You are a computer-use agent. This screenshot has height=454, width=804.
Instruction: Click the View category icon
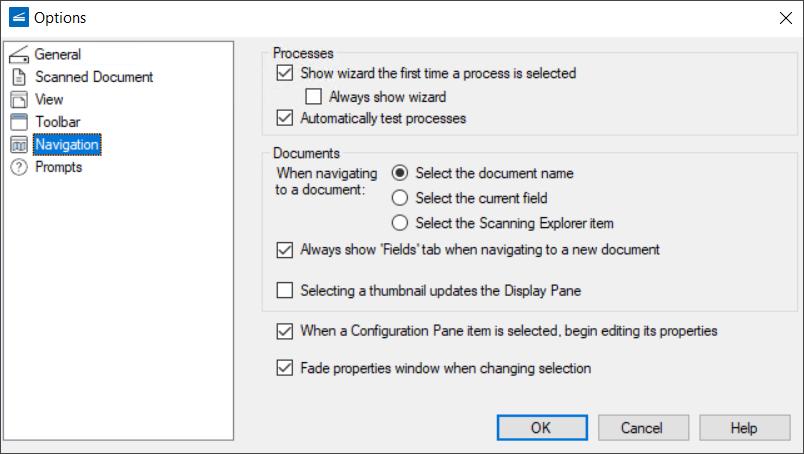pyautogui.click(x=19, y=100)
